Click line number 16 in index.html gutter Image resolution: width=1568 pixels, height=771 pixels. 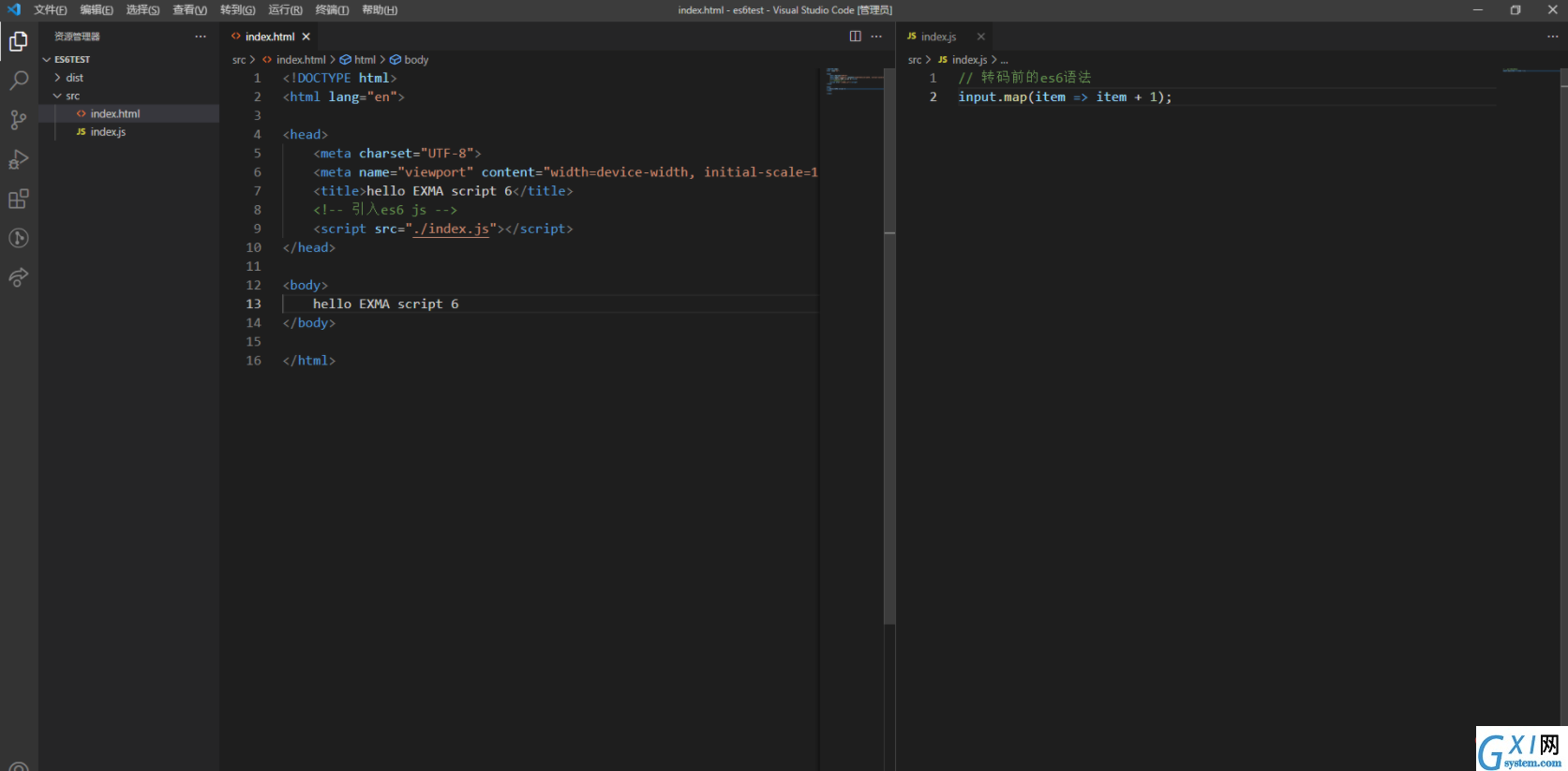pyautogui.click(x=254, y=361)
